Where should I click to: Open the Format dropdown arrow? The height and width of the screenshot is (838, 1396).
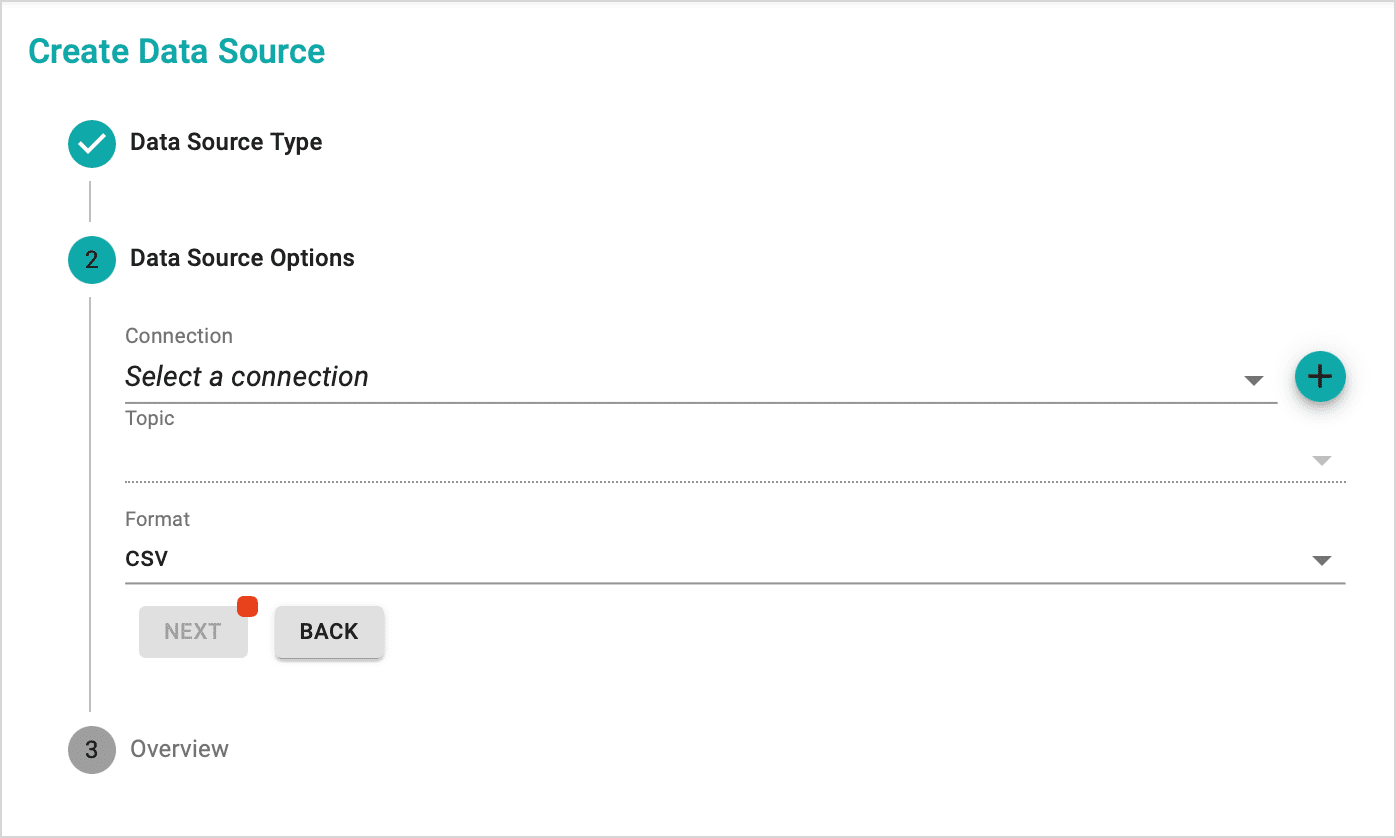(1322, 560)
